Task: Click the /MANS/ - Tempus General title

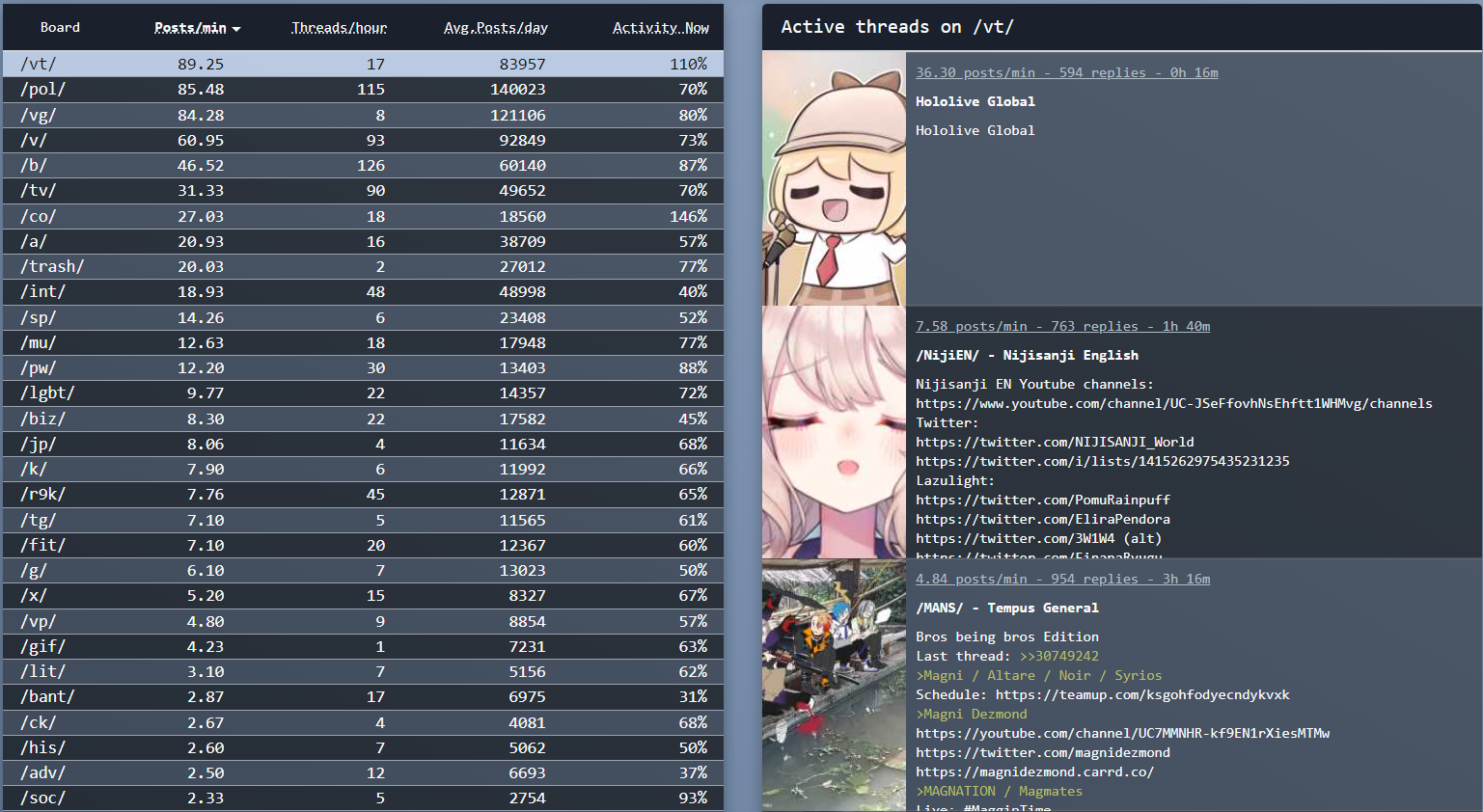Action: point(1007,608)
